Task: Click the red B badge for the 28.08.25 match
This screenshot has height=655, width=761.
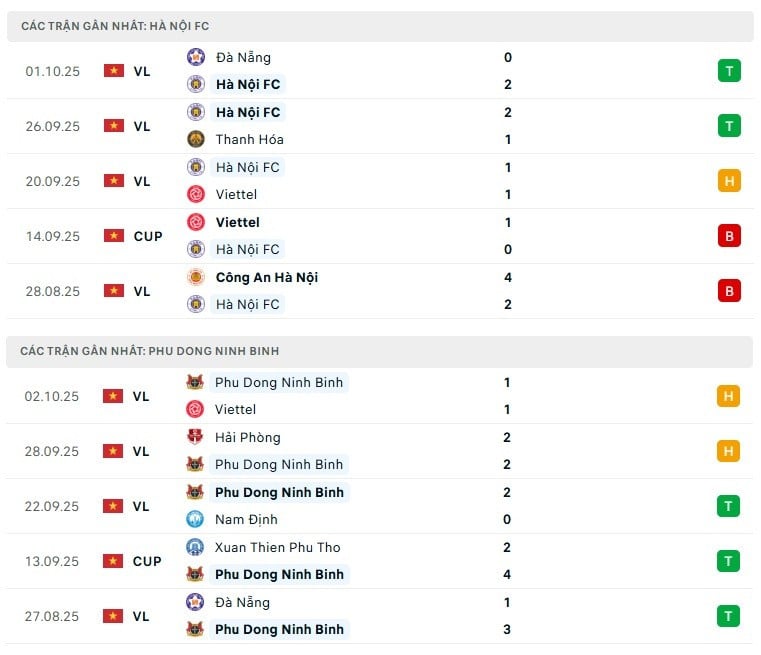Action: pyautogui.click(x=729, y=291)
